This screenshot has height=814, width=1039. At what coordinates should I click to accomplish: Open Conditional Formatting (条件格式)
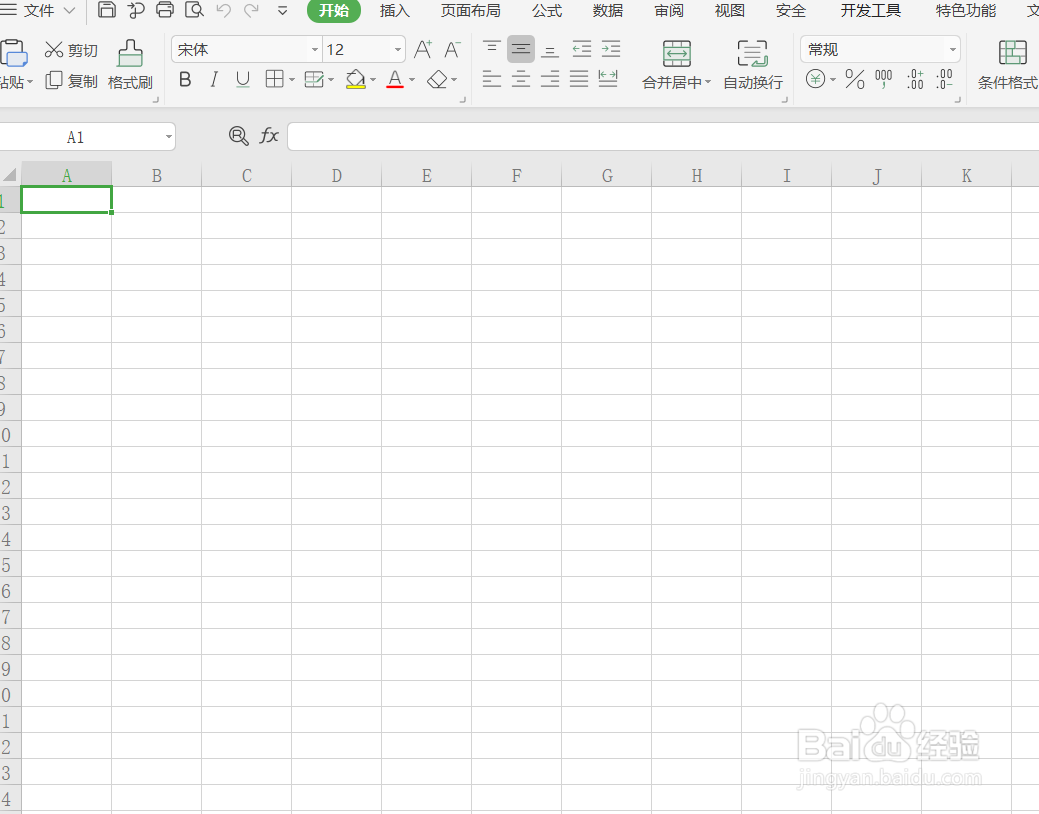pyautogui.click(x=1009, y=65)
